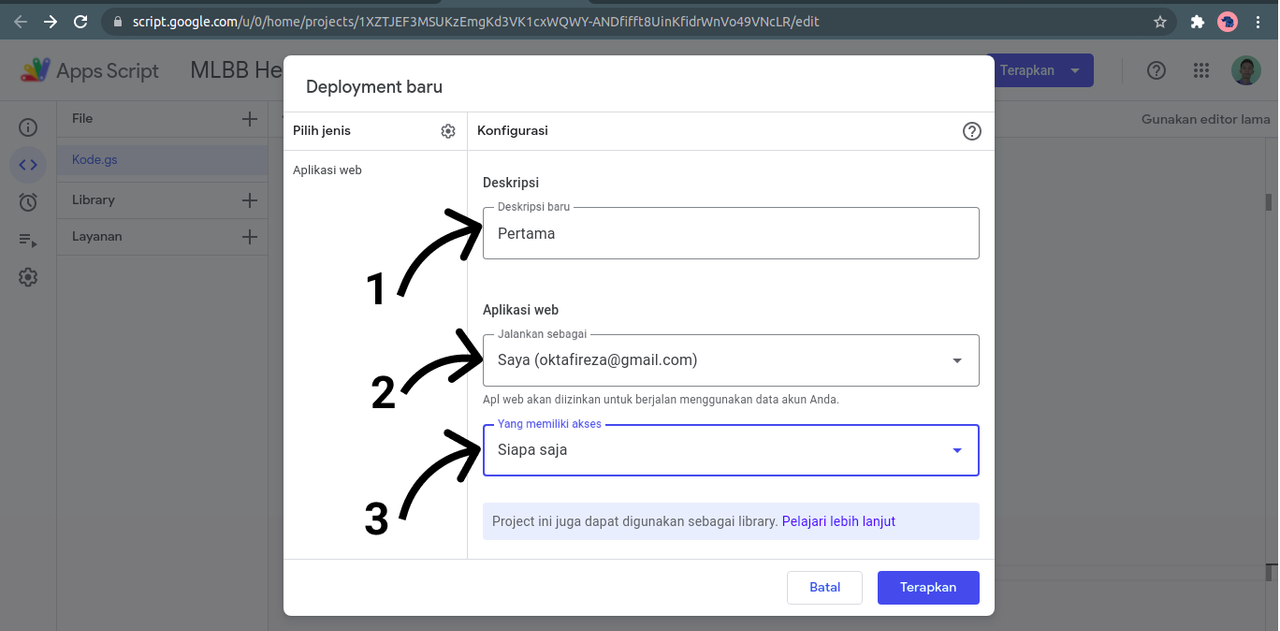Add a Layanan service with plus icon
Screen dimensions: 1280x631
click(249, 237)
